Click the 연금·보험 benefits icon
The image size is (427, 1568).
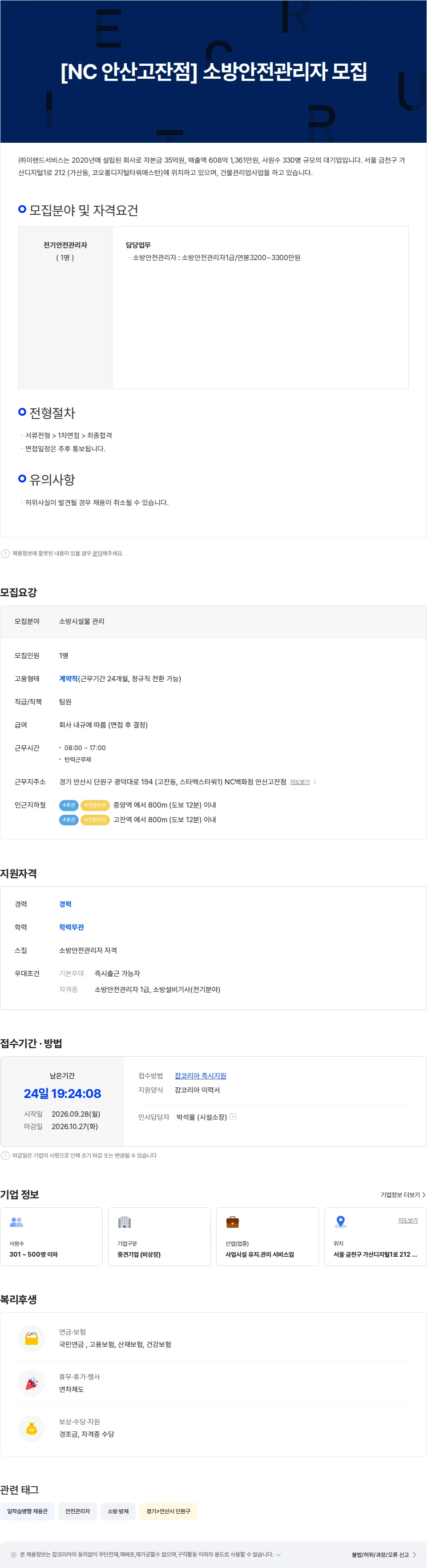pos(32,1338)
